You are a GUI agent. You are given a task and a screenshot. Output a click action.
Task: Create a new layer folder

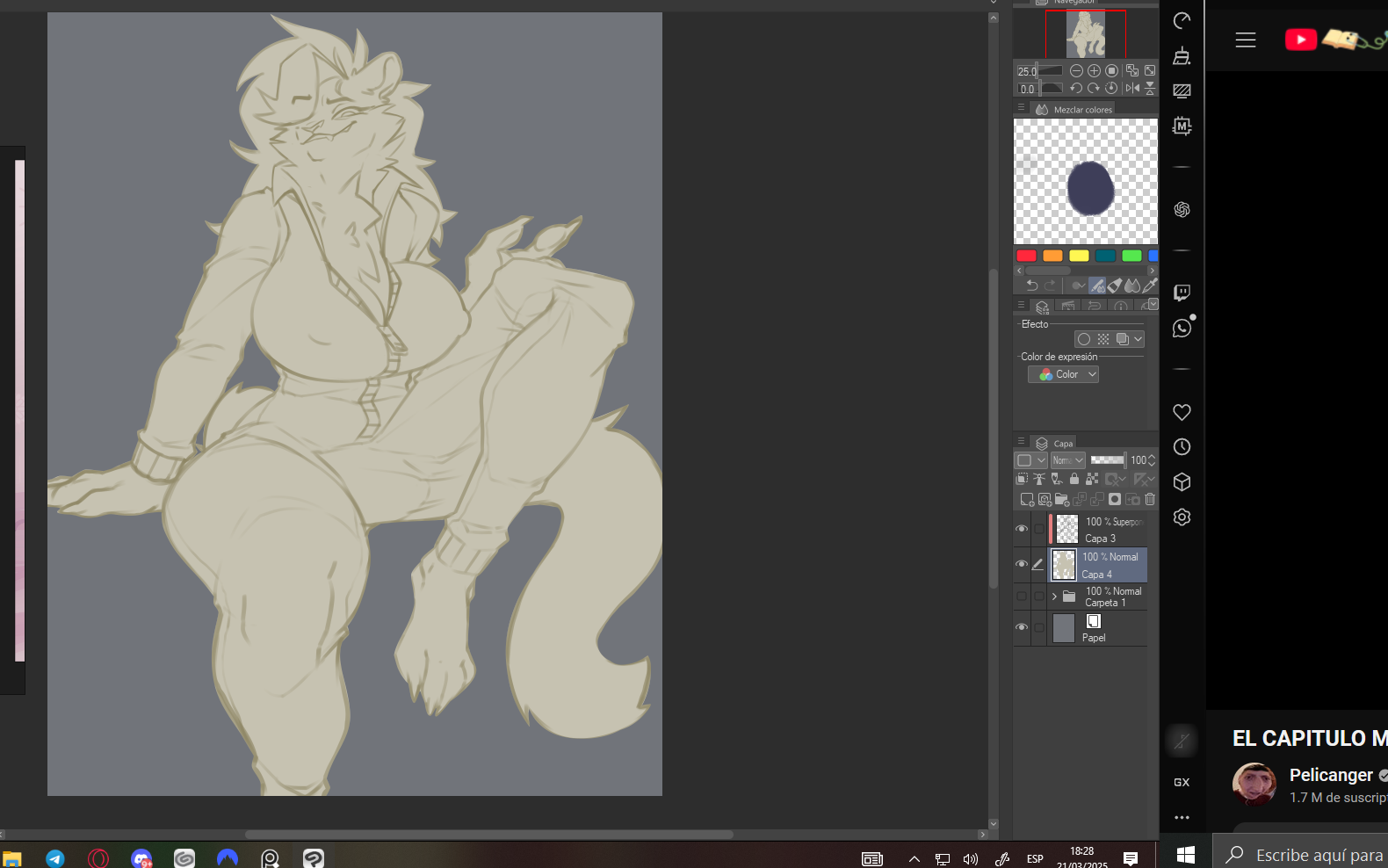pos(1062,500)
